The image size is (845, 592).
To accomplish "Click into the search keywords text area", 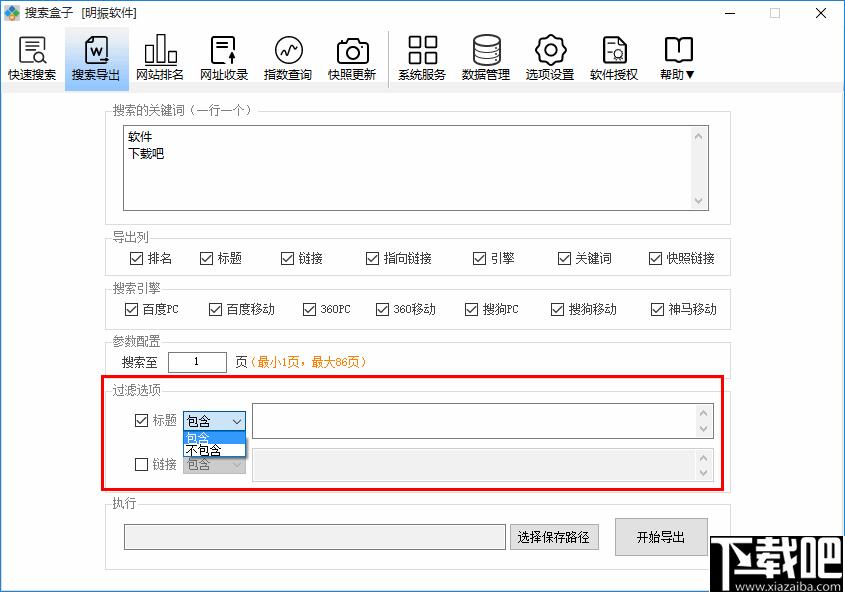I will (407, 168).
